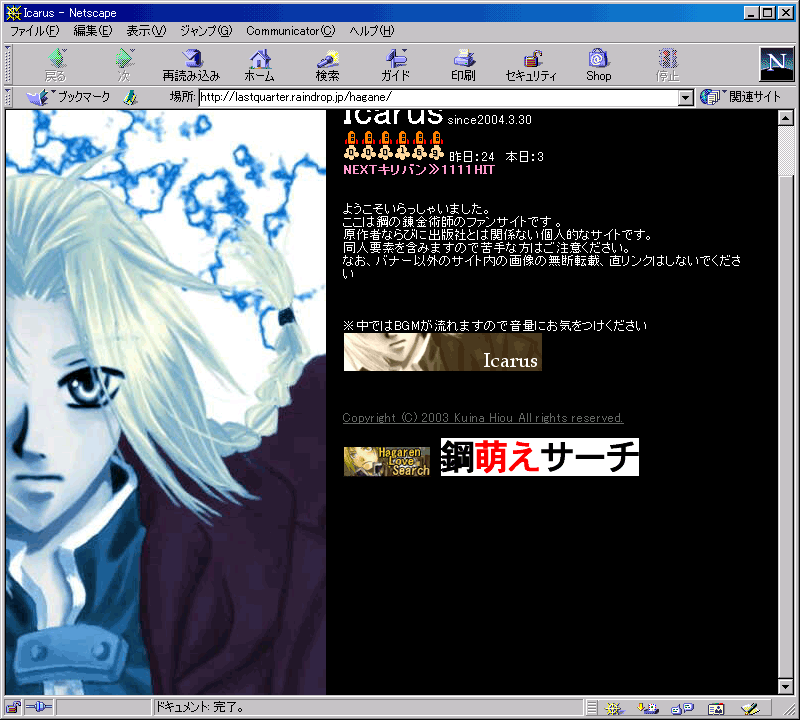Viewport: 800px width, 720px height.
Task: Open the ブックマーク bookmarks menu
Action: [x=68, y=97]
